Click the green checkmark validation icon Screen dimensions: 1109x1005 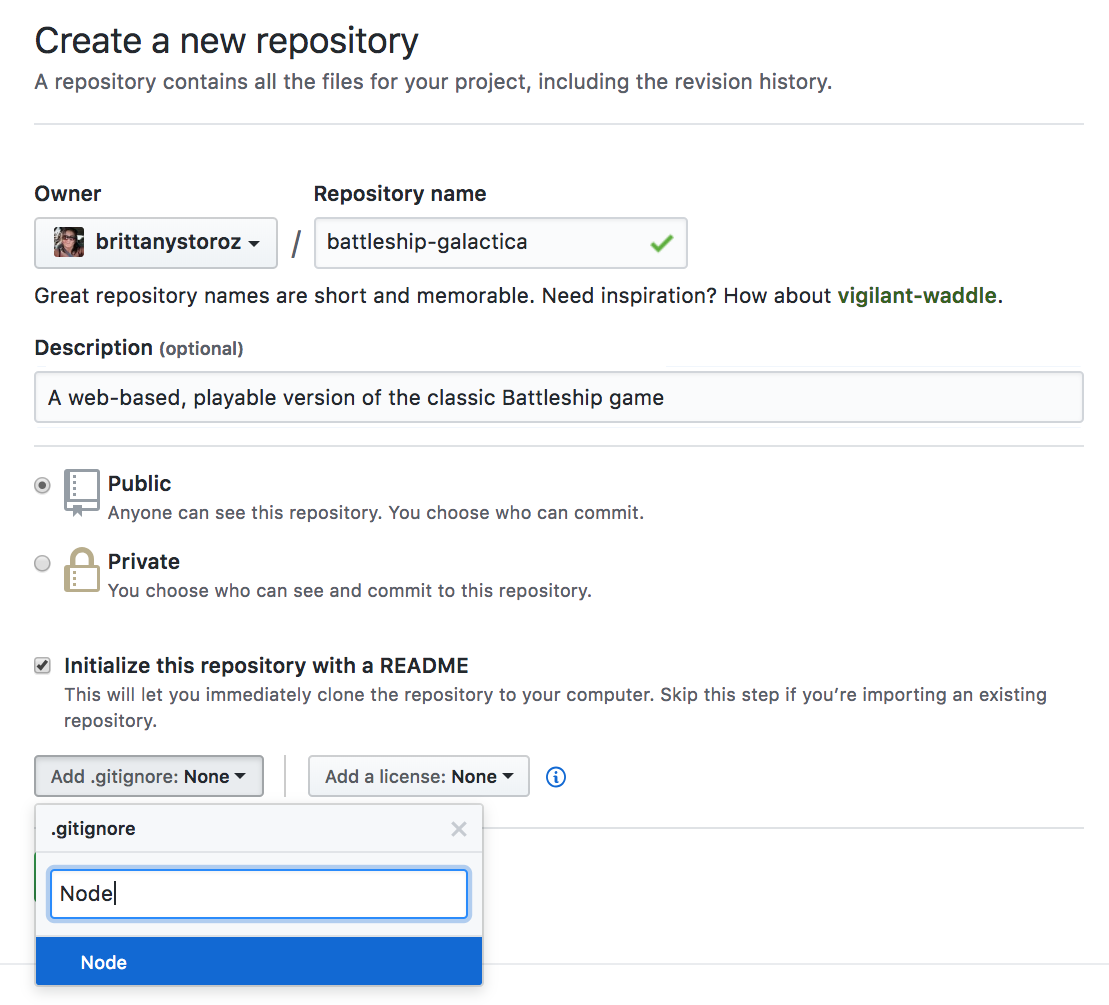[x=661, y=243]
